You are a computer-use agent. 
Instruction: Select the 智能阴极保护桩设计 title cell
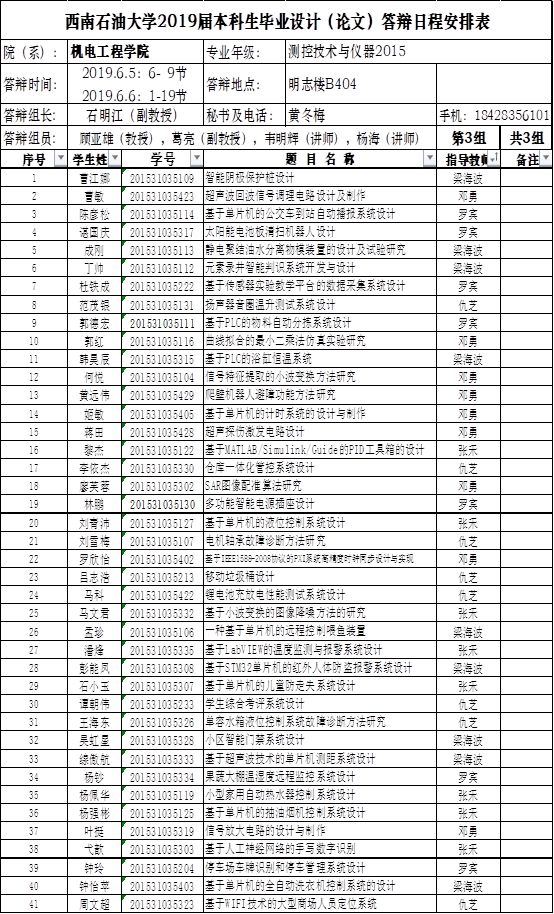tap(320, 177)
